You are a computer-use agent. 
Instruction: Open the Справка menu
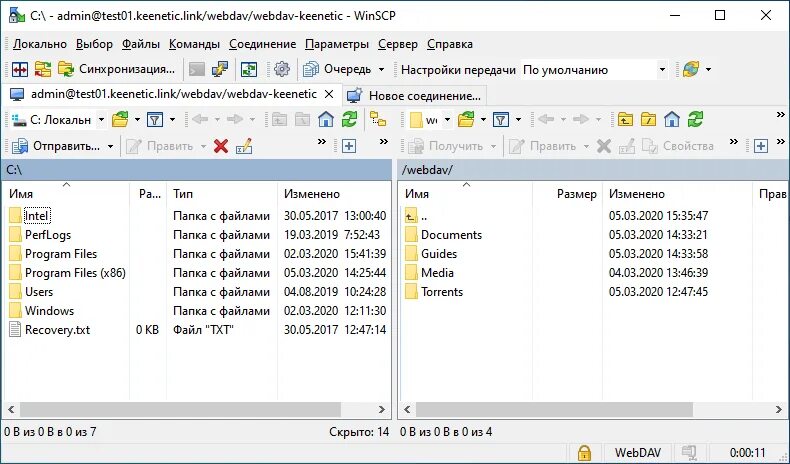click(x=450, y=44)
